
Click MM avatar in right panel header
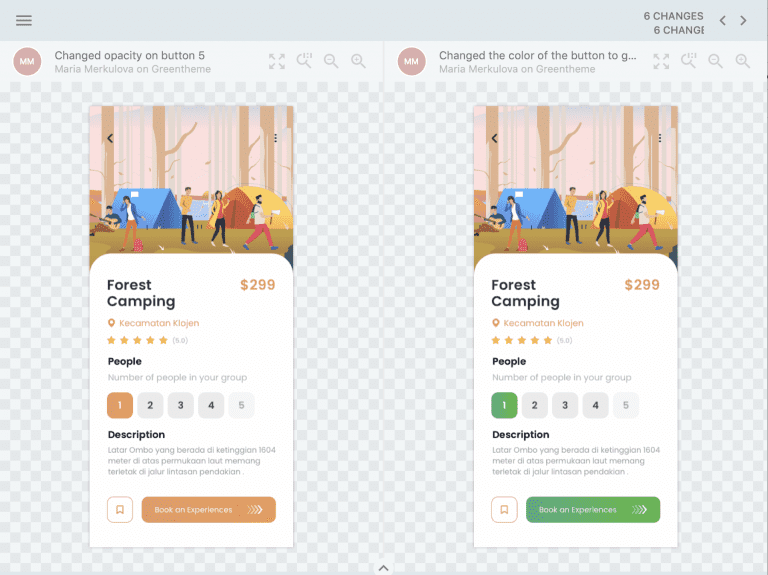pos(411,61)
